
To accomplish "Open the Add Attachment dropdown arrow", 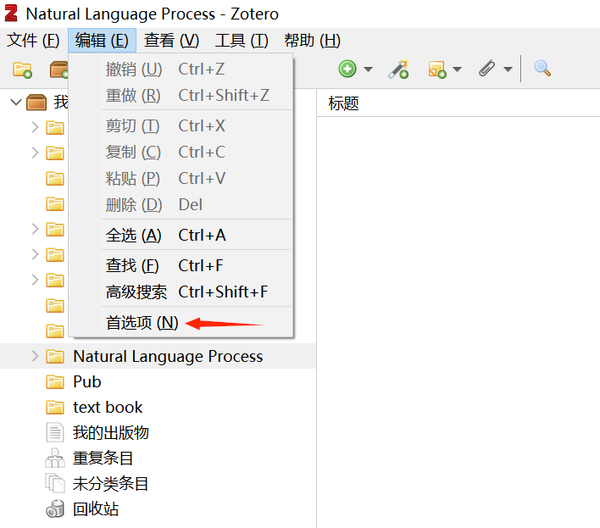I will tap(508, 70).
